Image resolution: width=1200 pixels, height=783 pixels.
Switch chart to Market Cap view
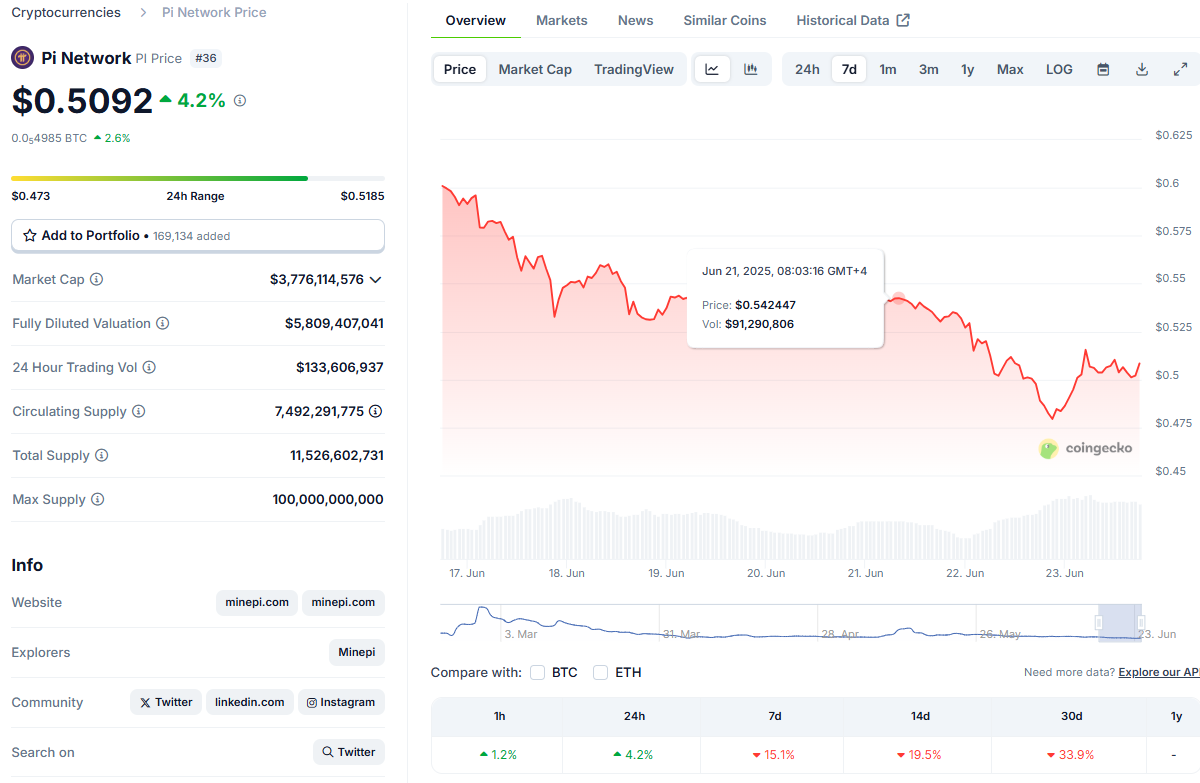pos(535,69)
